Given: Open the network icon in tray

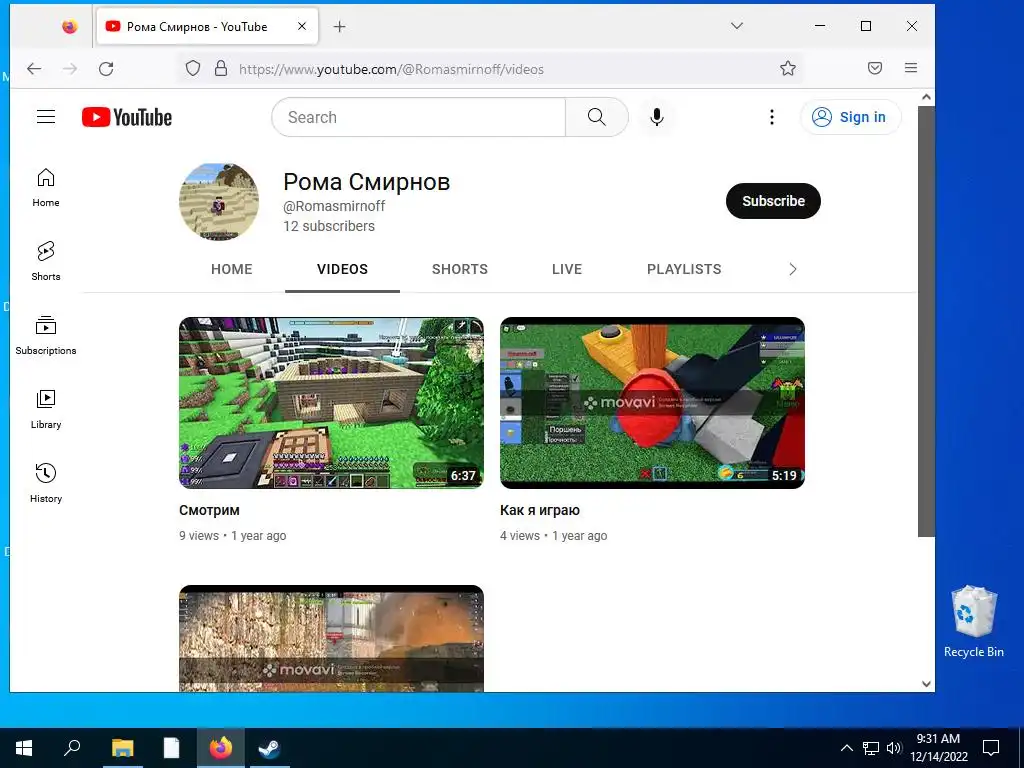Looking at the screenshot, I should 871,748.
